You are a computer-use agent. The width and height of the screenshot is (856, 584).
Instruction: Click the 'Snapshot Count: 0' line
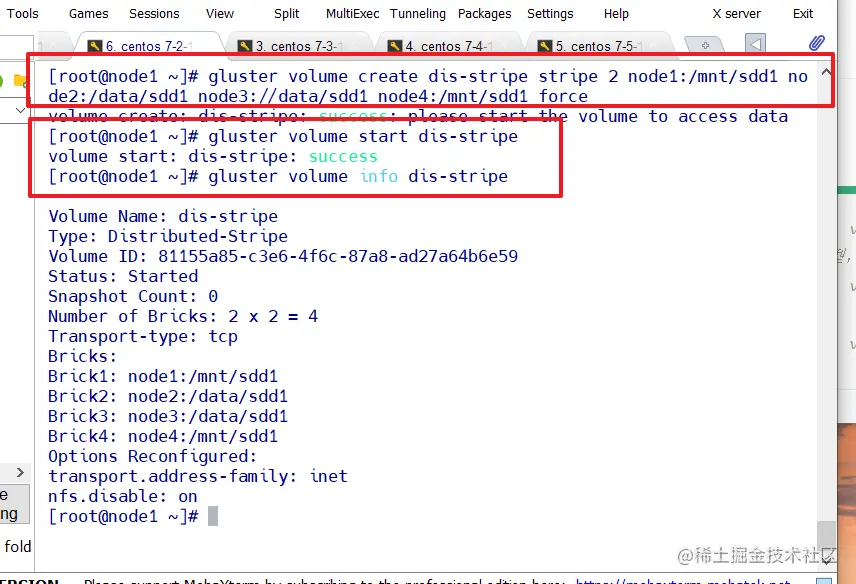coord(133,296)
